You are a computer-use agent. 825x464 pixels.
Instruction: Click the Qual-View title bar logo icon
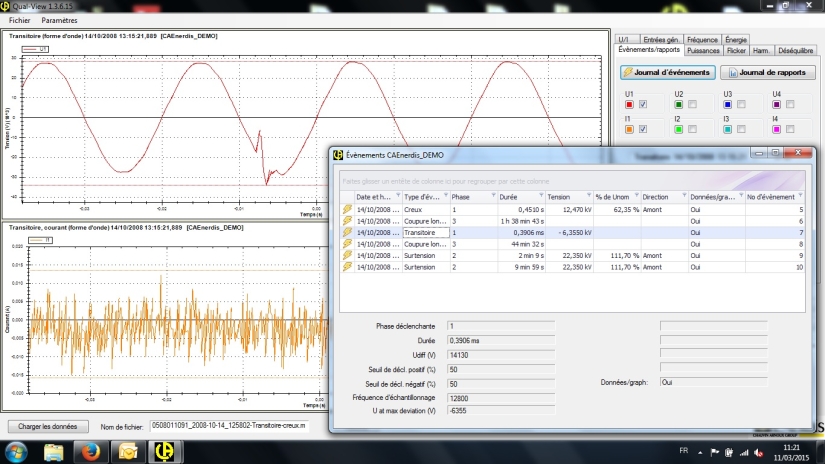click(5, 6)
